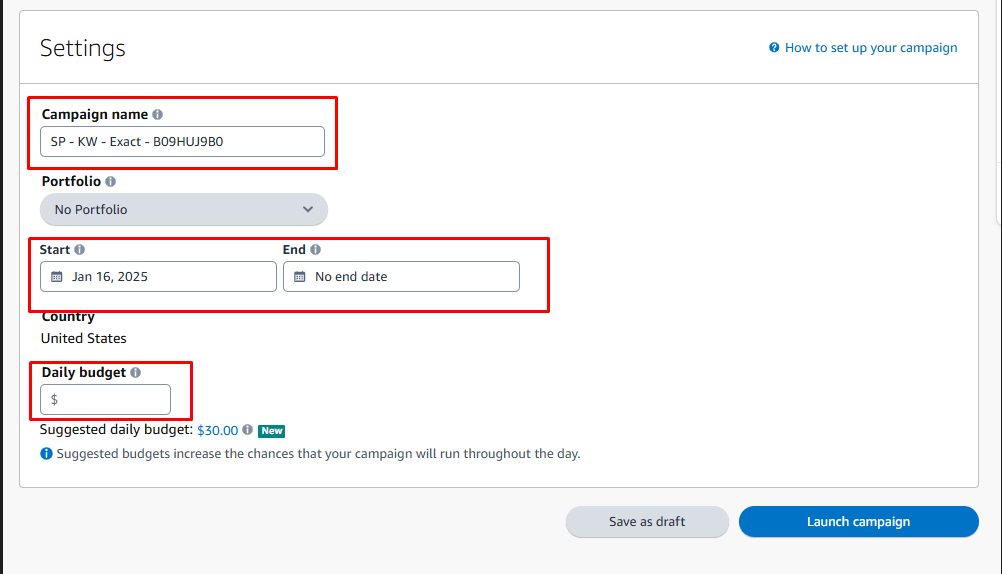Click the info icon after $30.00 suggestion
Screen dimensions: 1002x574
pyautogui.click(x=248, y=430)
